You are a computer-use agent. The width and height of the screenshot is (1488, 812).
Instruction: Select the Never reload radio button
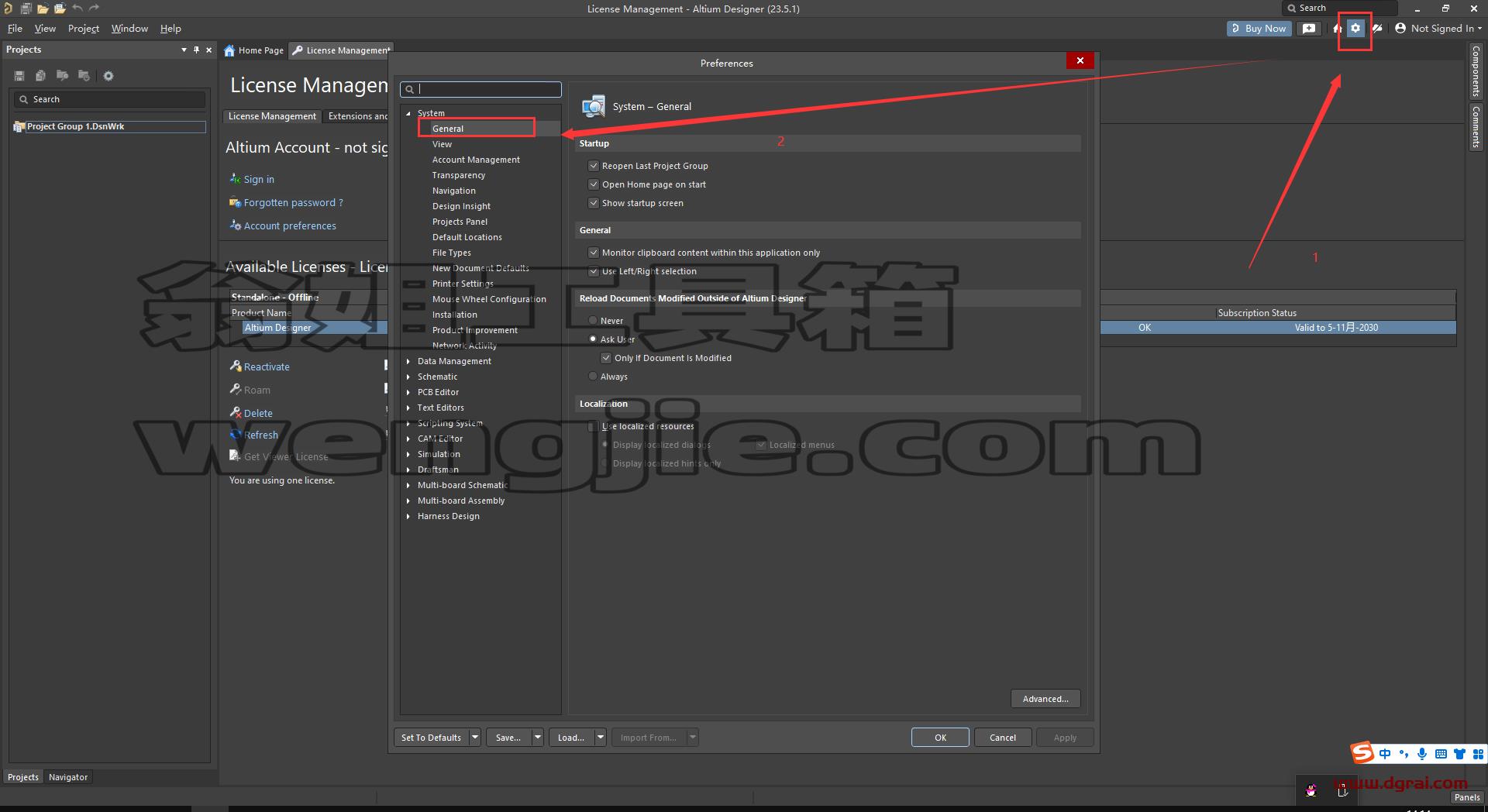(593, 321)
